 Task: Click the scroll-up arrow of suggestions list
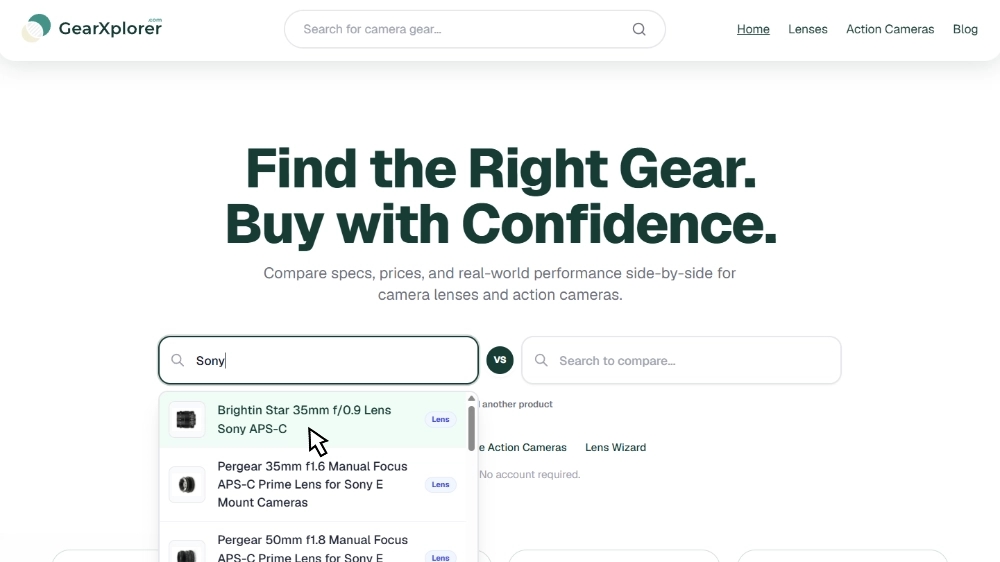coord(471,399)
